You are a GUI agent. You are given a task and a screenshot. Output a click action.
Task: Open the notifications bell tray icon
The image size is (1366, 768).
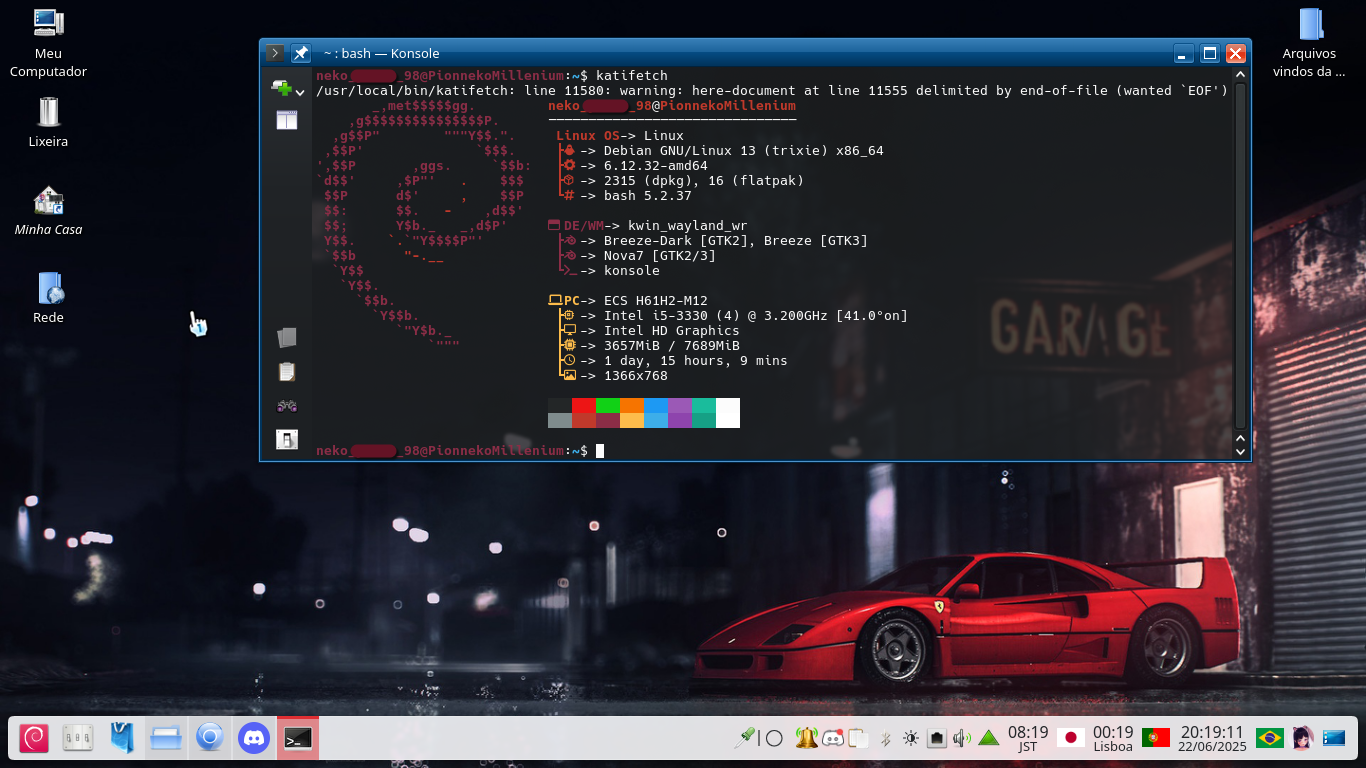[x=806, y=738]
